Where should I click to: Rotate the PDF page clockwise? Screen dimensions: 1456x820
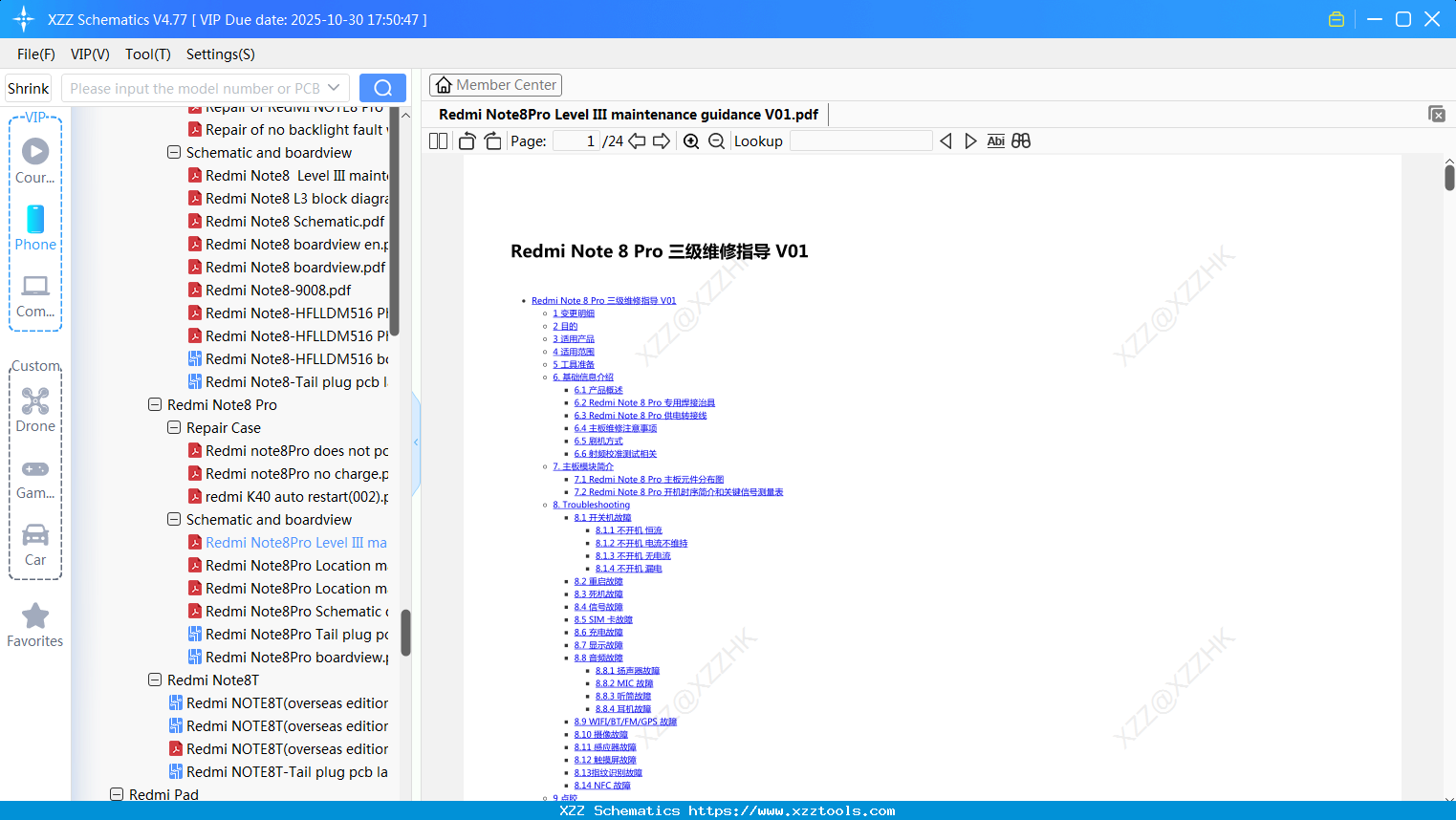[492, 141]
